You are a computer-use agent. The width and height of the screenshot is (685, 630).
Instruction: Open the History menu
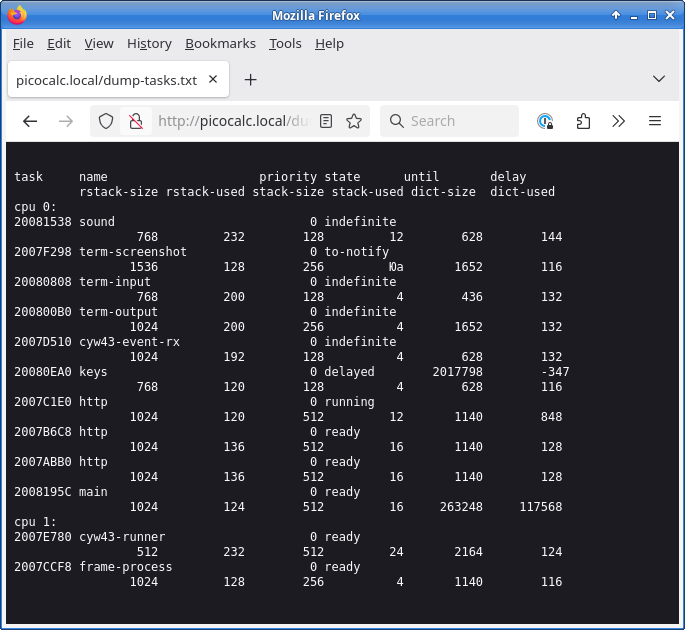click(x=149, y=44)
